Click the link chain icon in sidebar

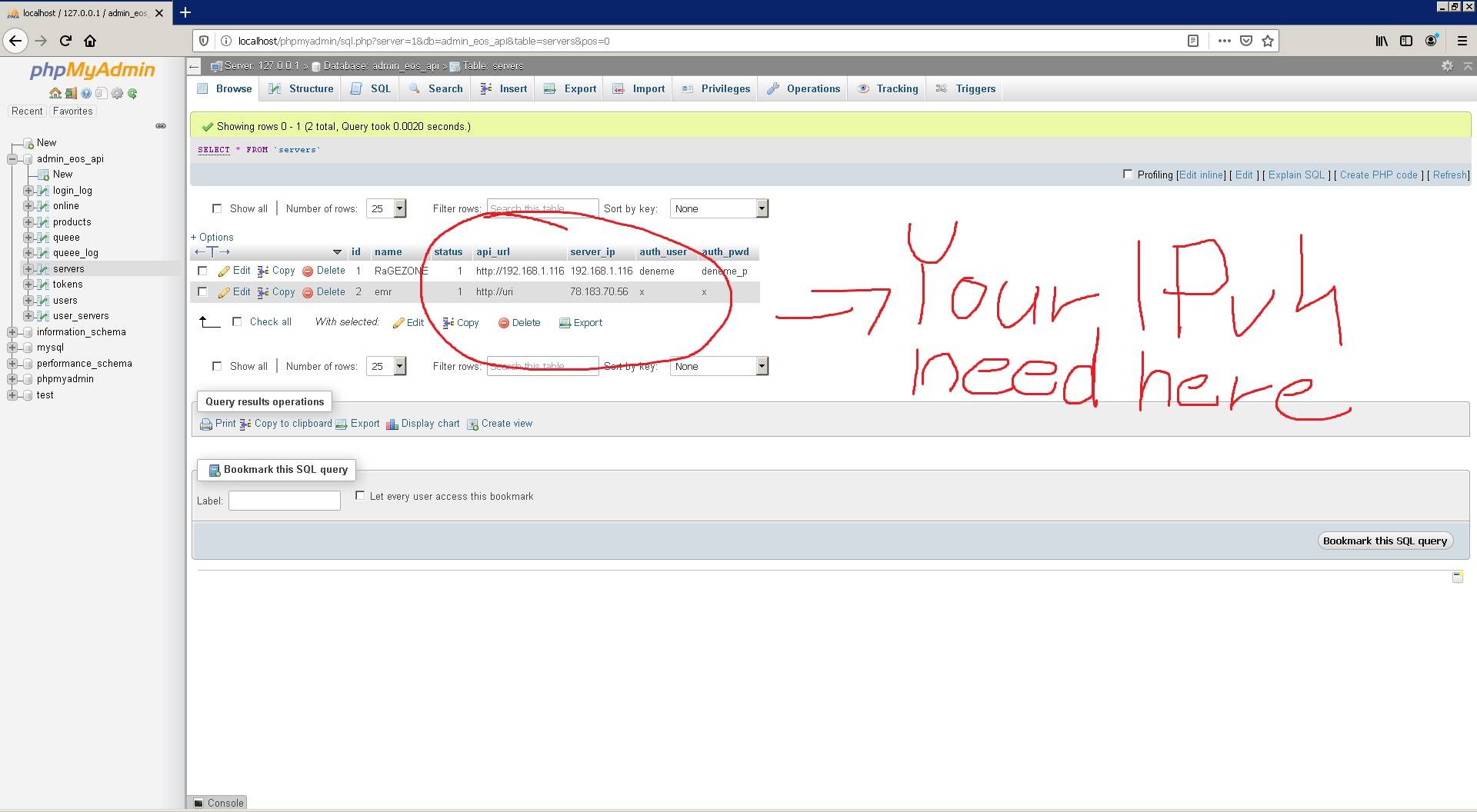pyautogui.click(x=161, y=125)
